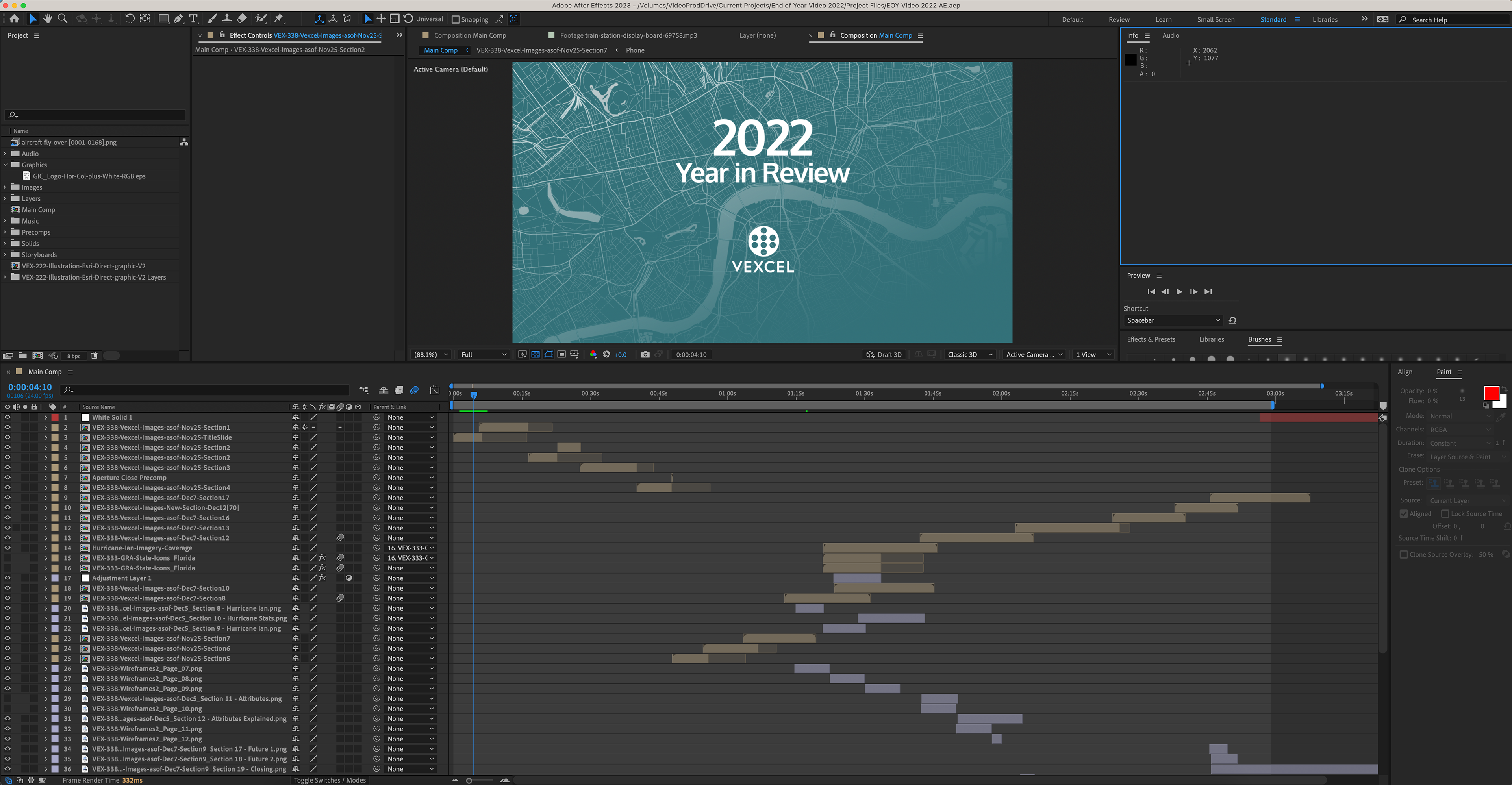
Task: Hide the White Solid 1 layer
Action: pyautogui.click(x=7, y=417)
